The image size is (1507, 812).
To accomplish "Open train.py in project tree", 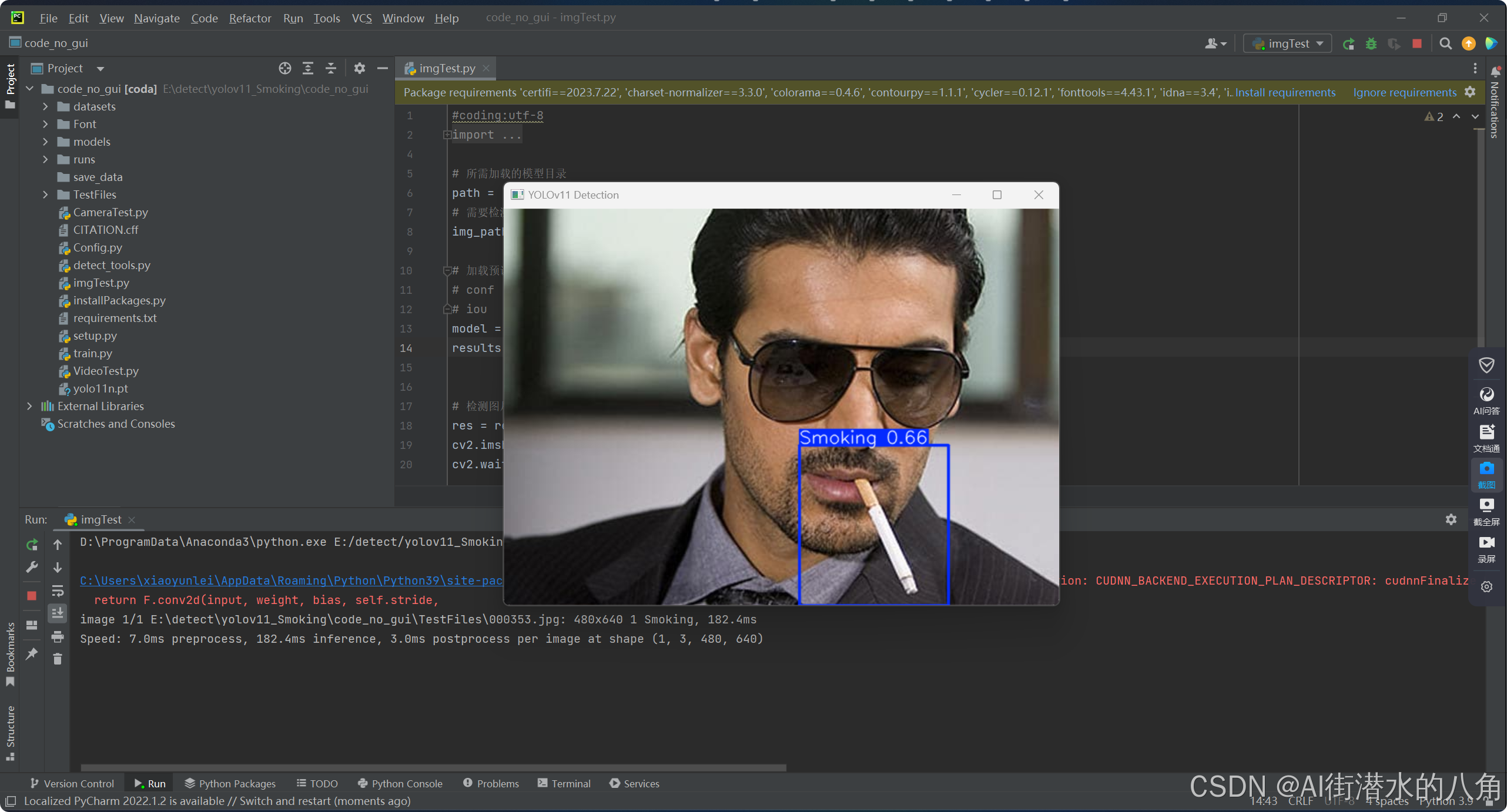I will (x=92, y=354).
